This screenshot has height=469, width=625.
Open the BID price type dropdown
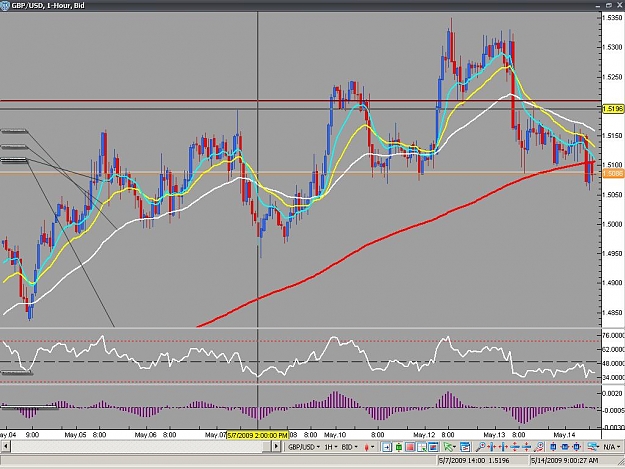pyautogui.click(x=349, y=447)
